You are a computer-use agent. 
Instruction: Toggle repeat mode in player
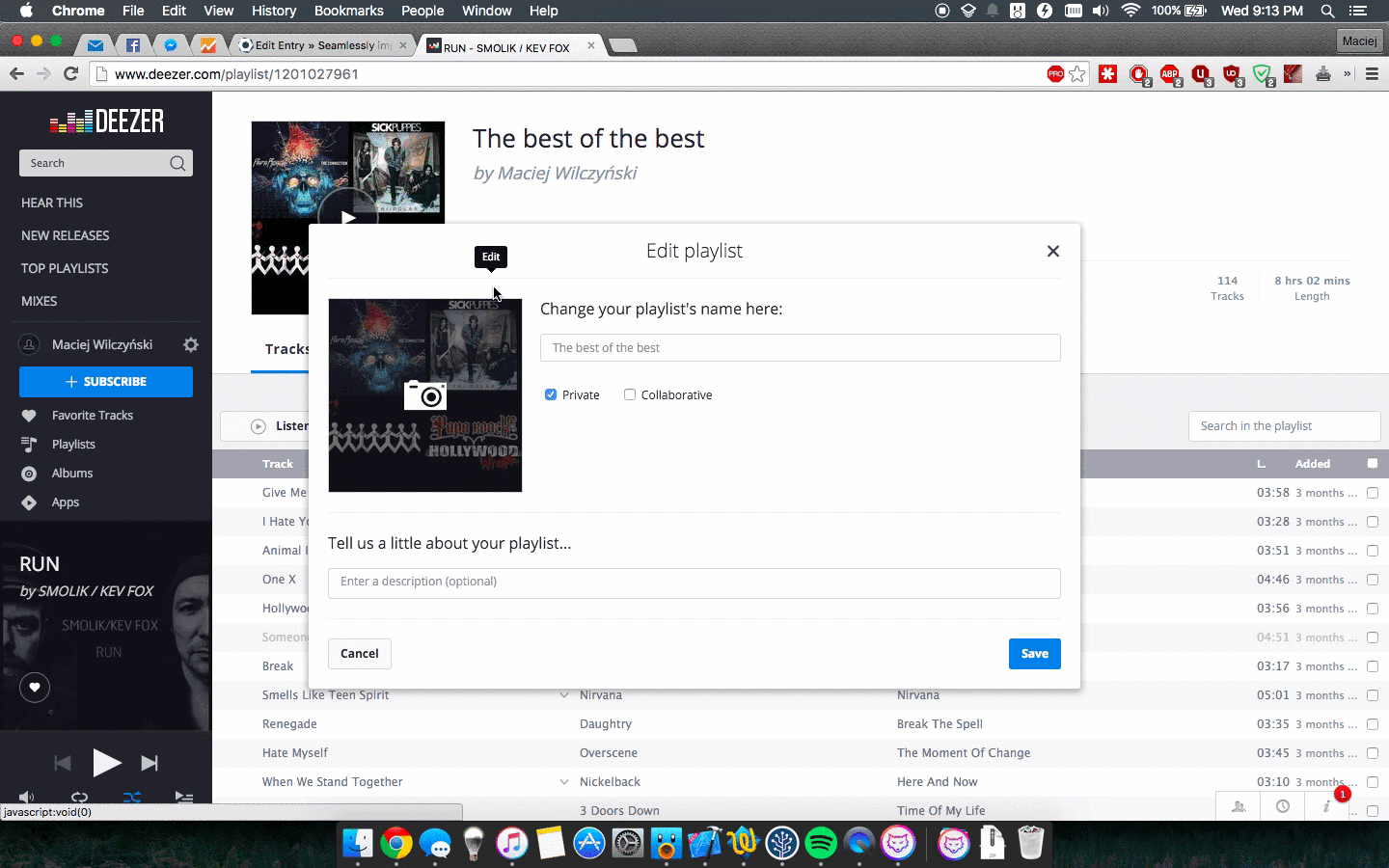[x=79, y=798]
